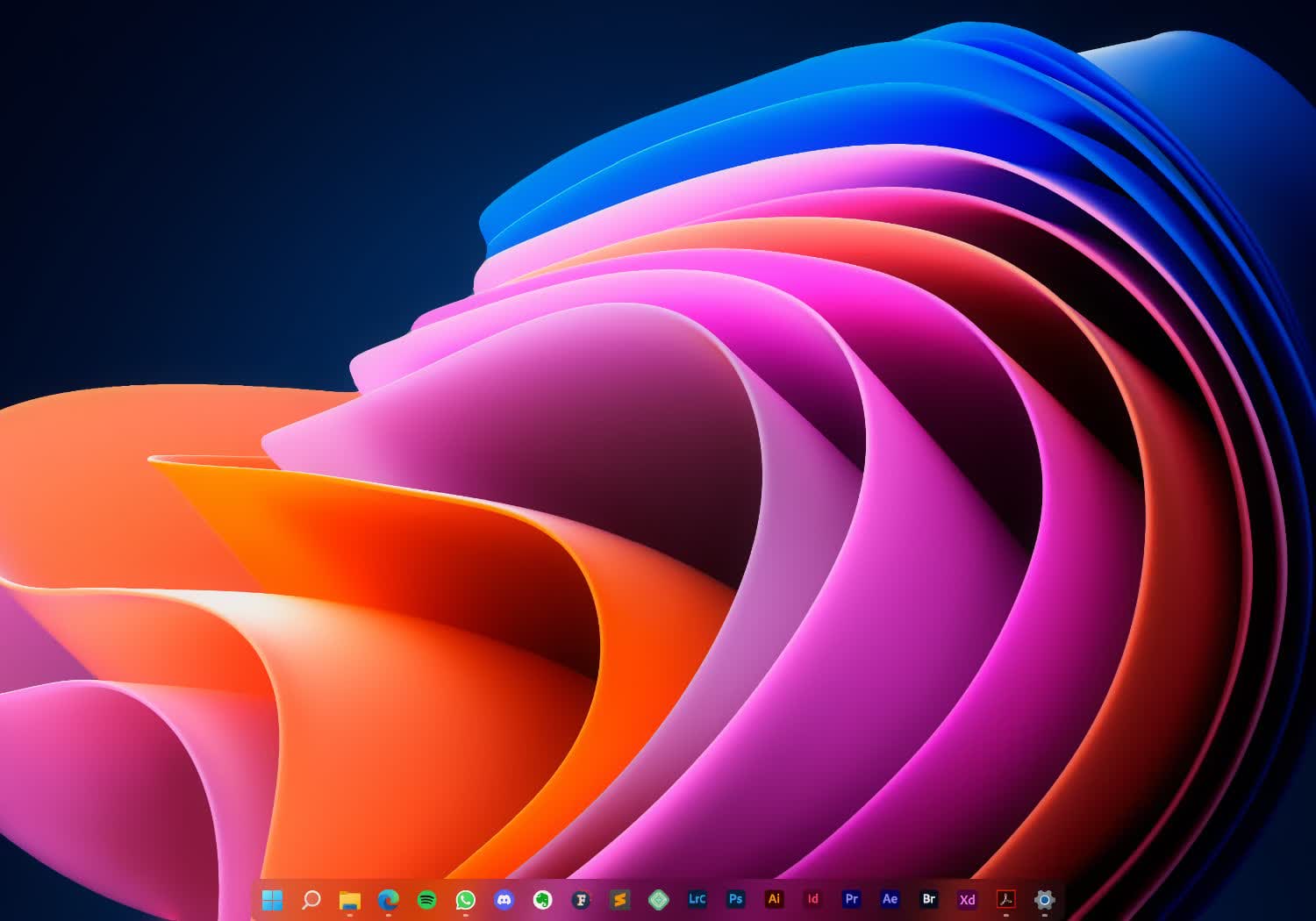
Task: Click the Search magnifier in the taskbar
Action: click(311, 899)
